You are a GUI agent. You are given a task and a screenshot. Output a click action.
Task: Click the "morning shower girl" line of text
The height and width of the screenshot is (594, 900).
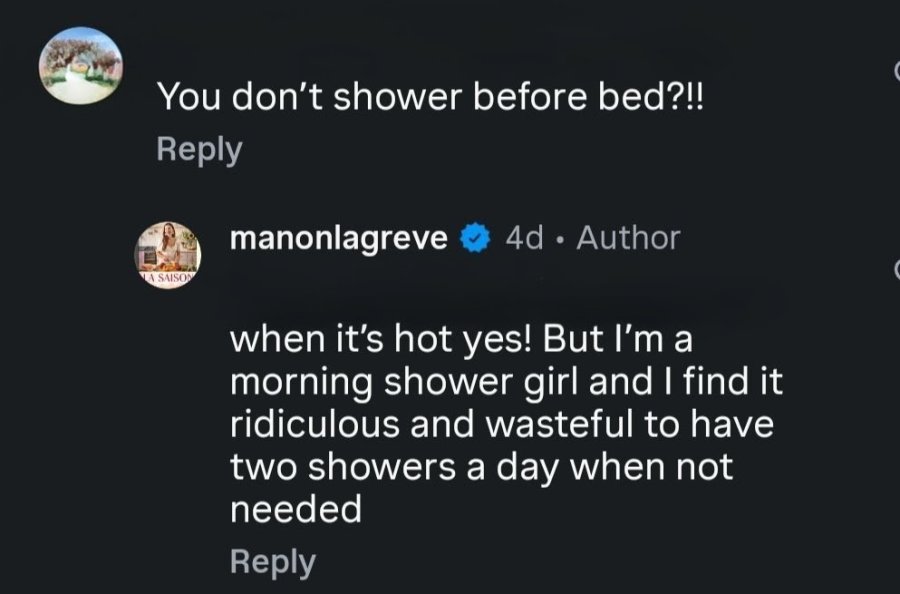click(x=506, y=382)
